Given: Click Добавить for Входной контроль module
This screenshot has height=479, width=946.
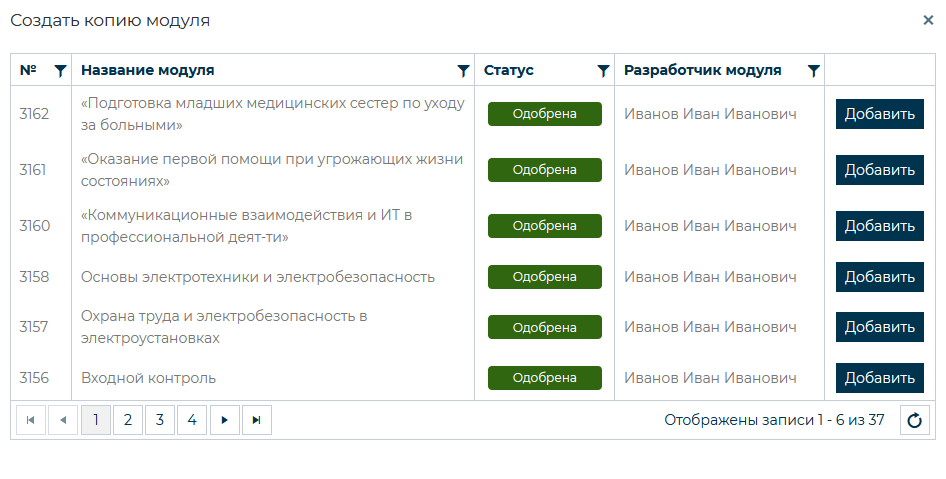Looking at the screenshot, I should (879, 378).
